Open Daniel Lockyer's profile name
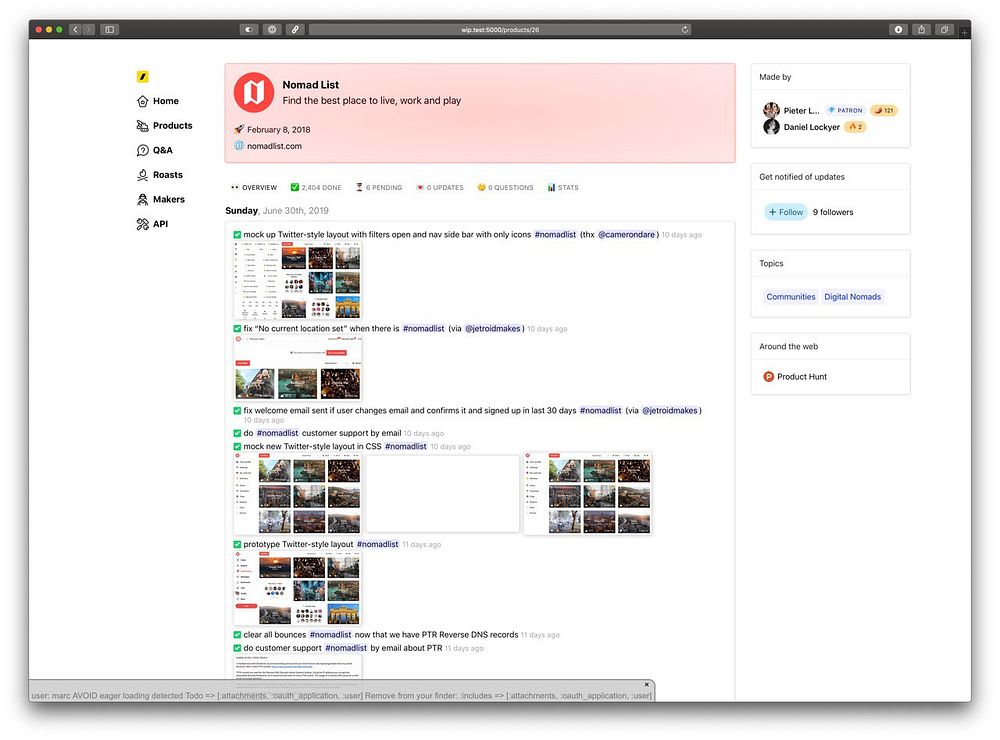This screenshot has width=1000, height=740. coord(811,127)
